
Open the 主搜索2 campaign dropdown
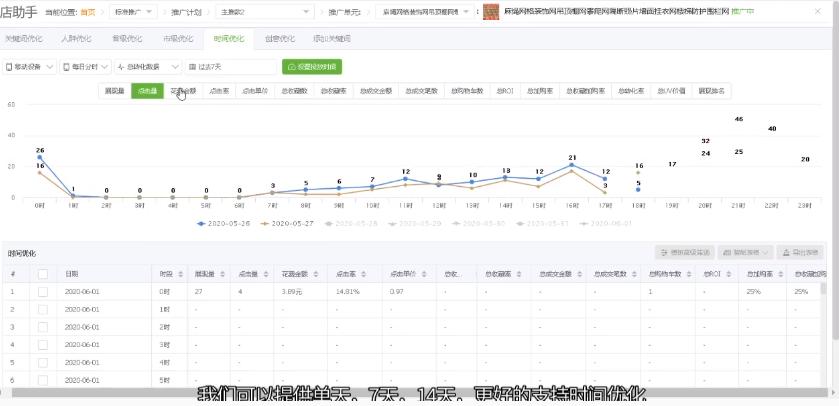265,11
